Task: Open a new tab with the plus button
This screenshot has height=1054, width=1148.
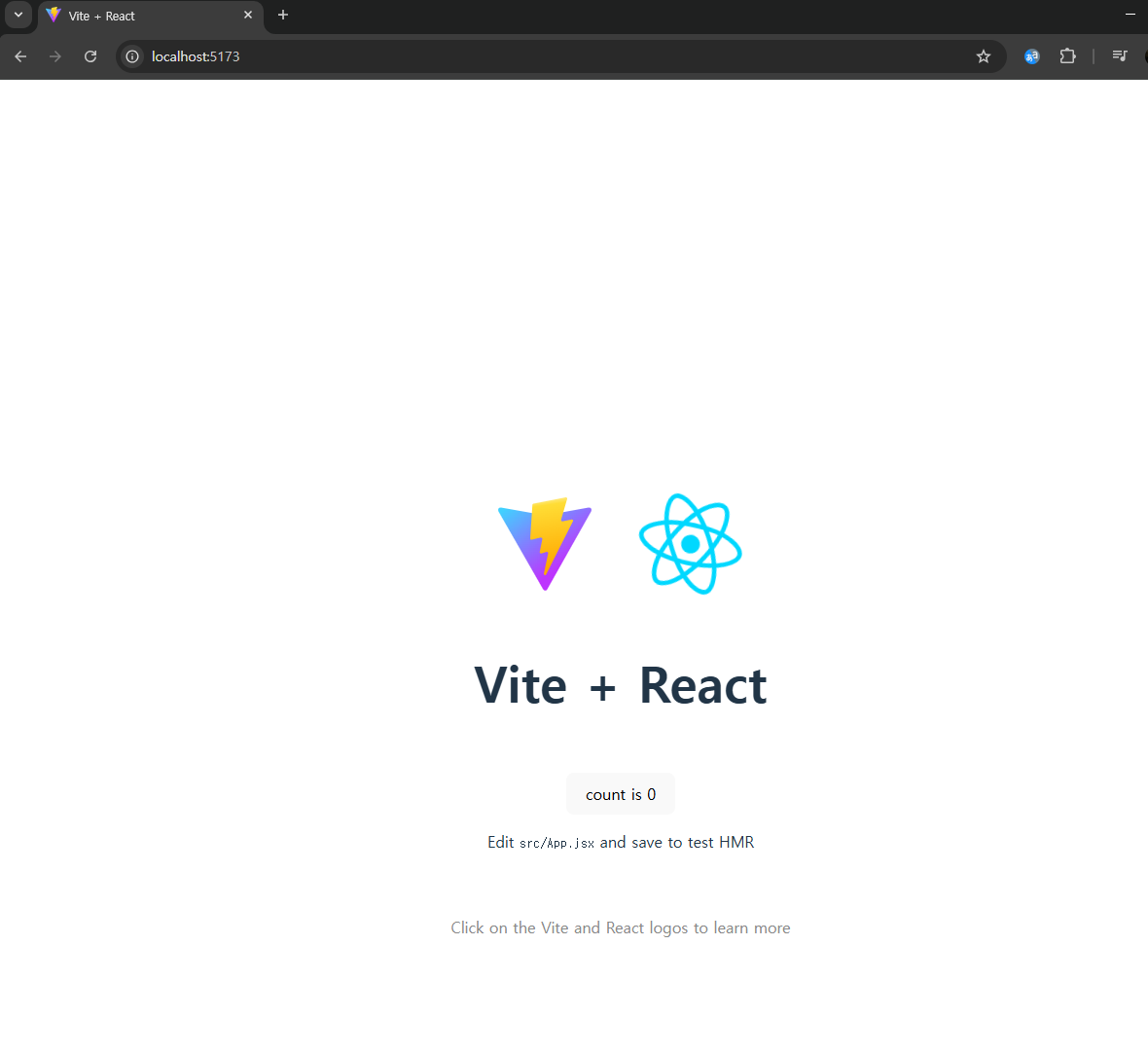Action: tap(283, 16)
